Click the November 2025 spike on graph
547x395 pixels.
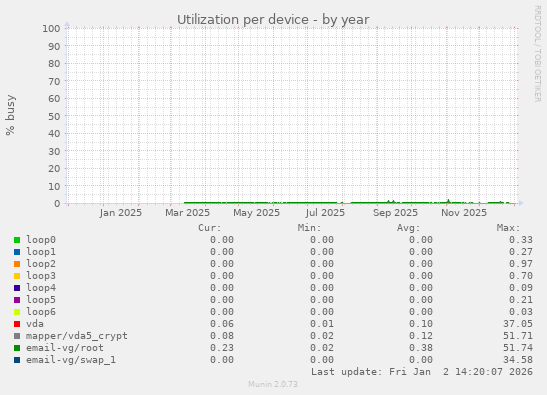(x=449, y=201)
